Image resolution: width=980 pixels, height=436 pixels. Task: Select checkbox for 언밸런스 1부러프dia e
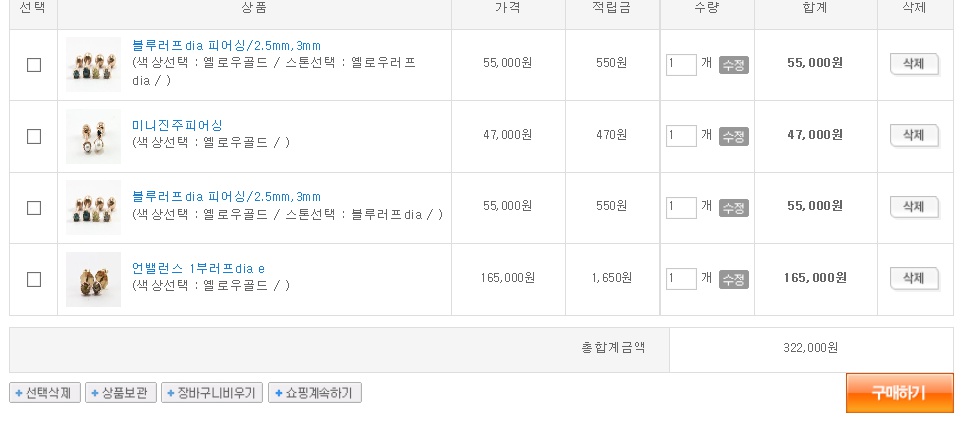click(x=34, y=279)
